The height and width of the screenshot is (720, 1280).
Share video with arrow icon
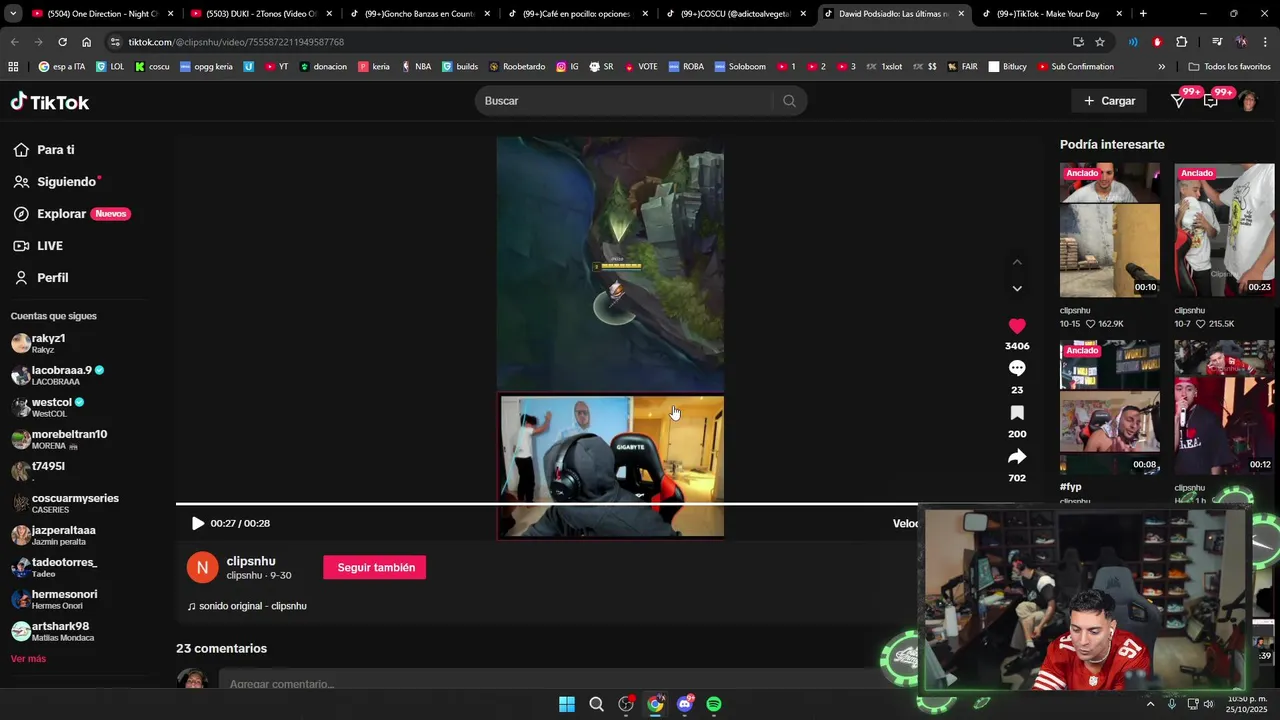pyautogui.click(x=1017, y=457)
